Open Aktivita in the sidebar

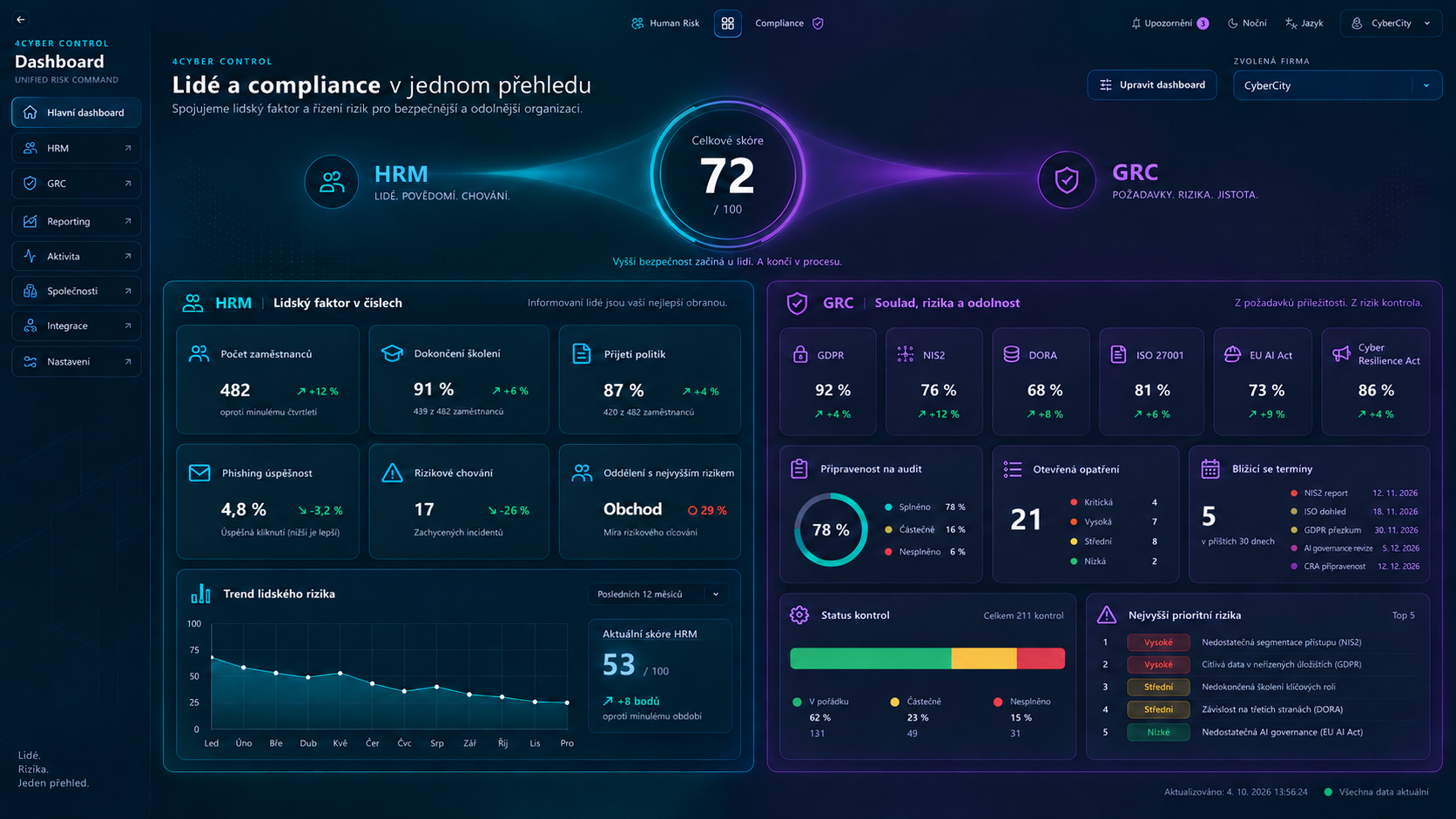click(77, 257)
